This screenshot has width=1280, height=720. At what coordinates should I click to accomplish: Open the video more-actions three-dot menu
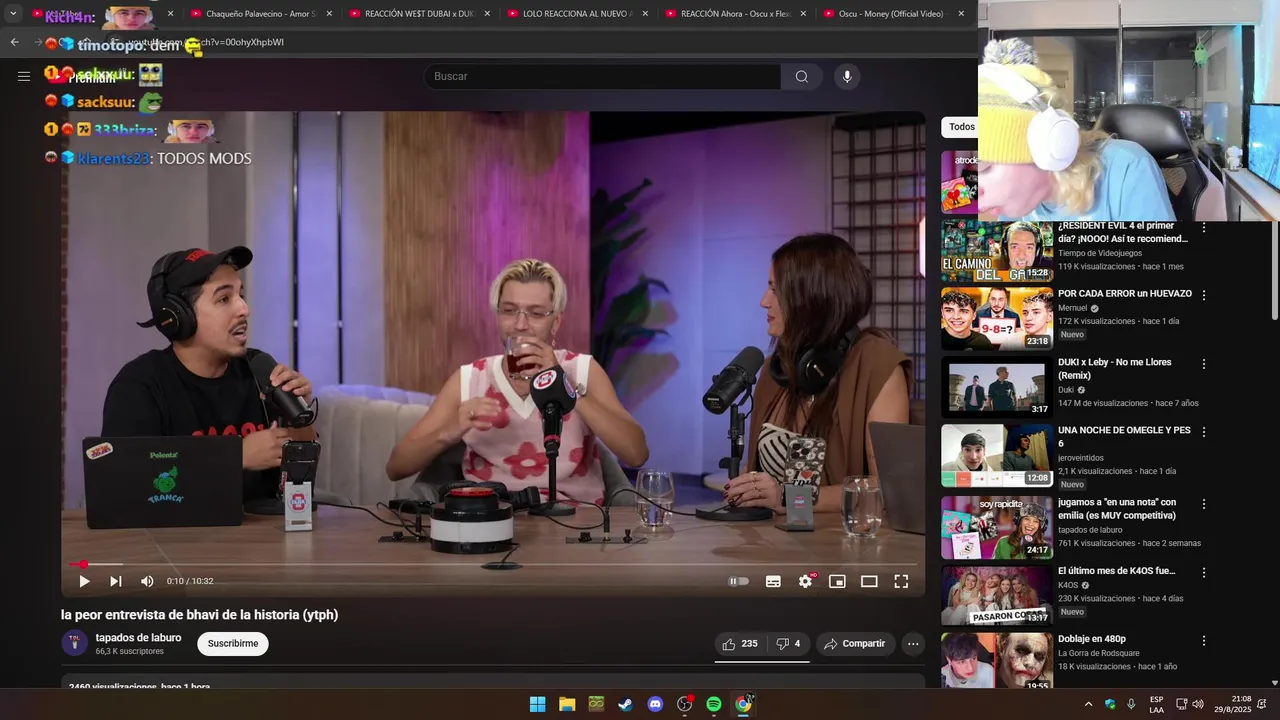[x=913, y=644]
